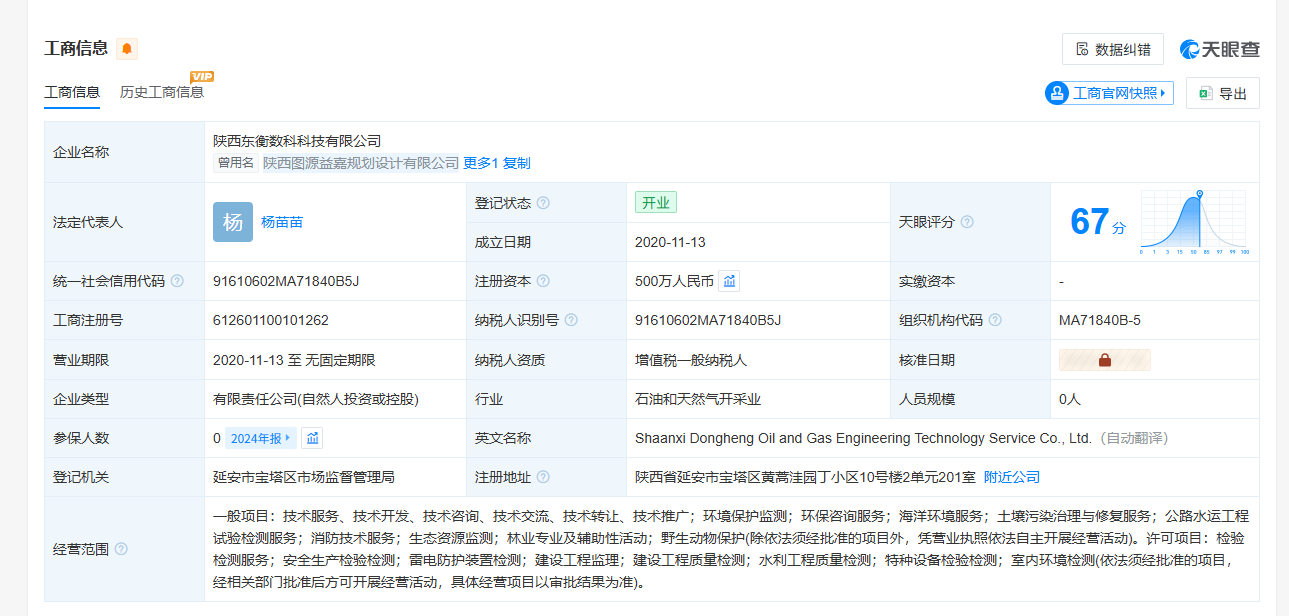Open the 数据纠错 data correction button
Screen dimensions: 1289x616
pos(1113,49)
